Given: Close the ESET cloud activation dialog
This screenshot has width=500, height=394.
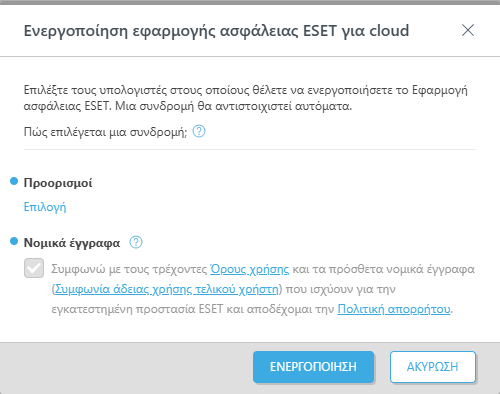Looking at the screenshot, I should (468, 30).
